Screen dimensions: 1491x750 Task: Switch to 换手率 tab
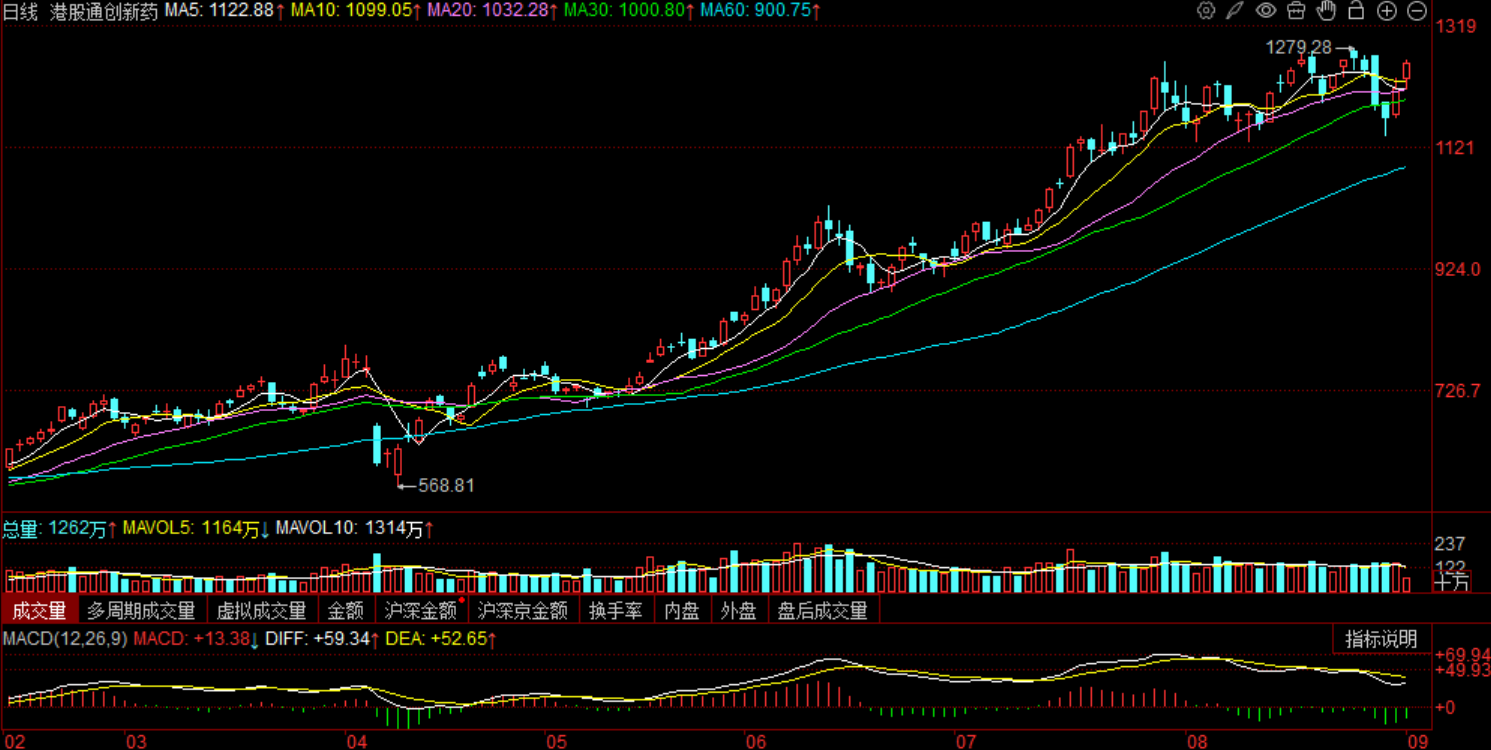[x=615, y=610]
